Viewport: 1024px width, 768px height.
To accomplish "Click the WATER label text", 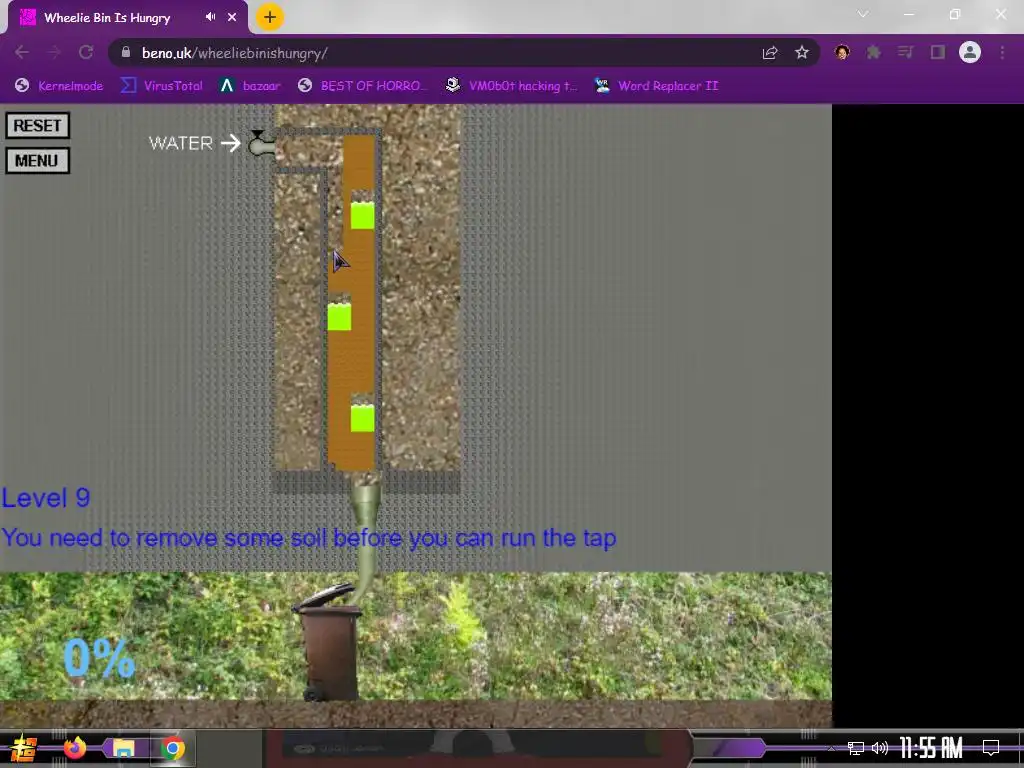I will [181, 143].
